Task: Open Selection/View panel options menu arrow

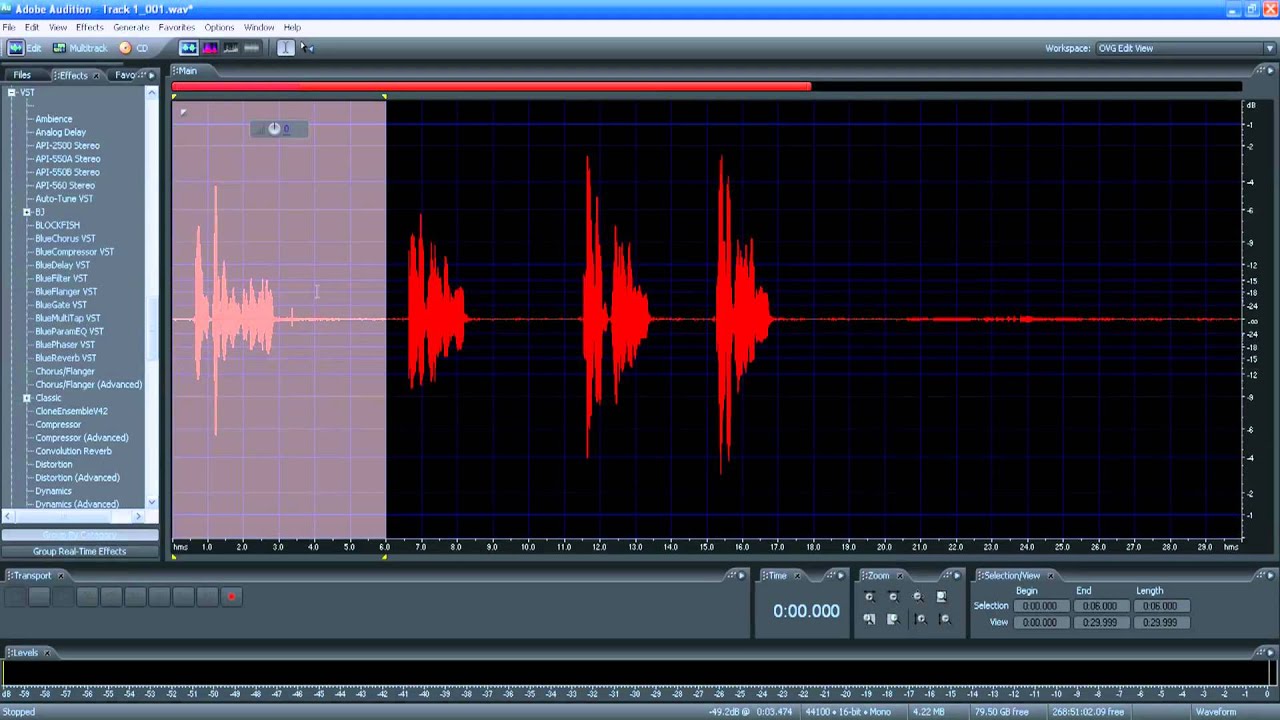Action: (x=1270, y=576)
